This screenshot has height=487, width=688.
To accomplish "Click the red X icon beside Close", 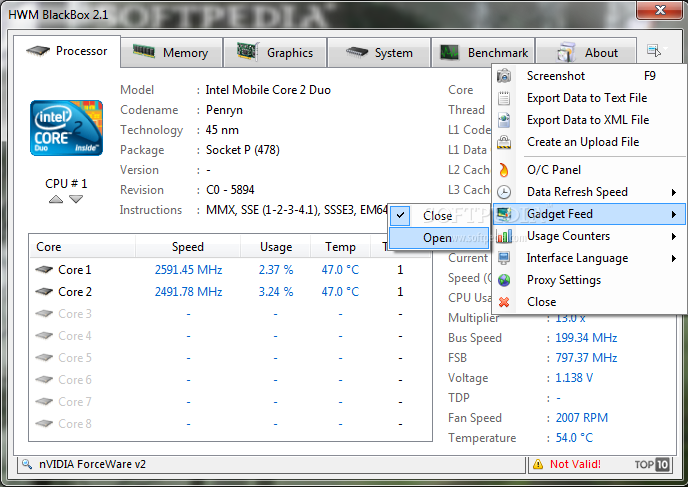I will (x=504, y=302).
